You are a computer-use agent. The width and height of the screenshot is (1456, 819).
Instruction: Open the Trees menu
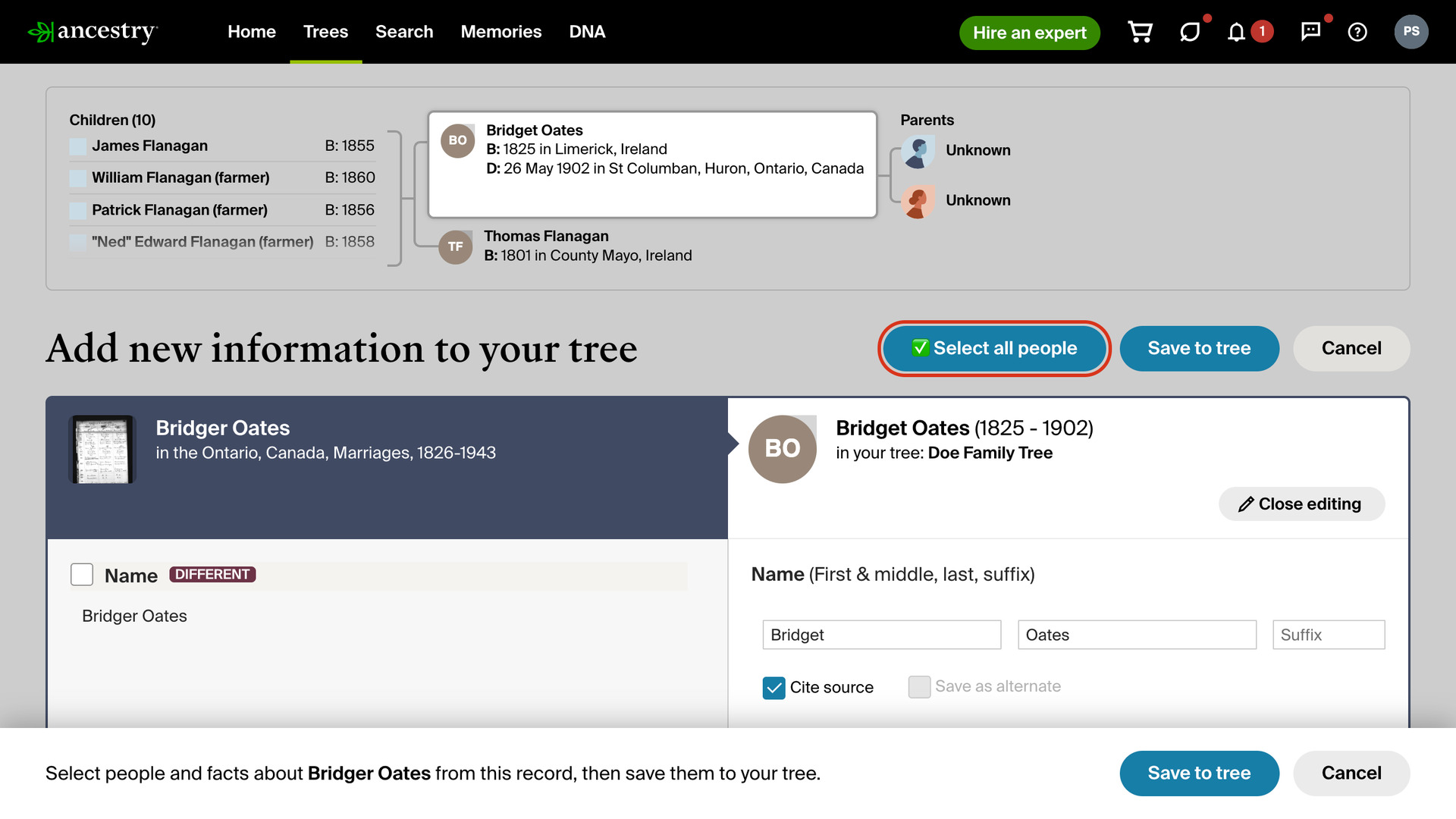pyautogui.click(x=326, y=32)
